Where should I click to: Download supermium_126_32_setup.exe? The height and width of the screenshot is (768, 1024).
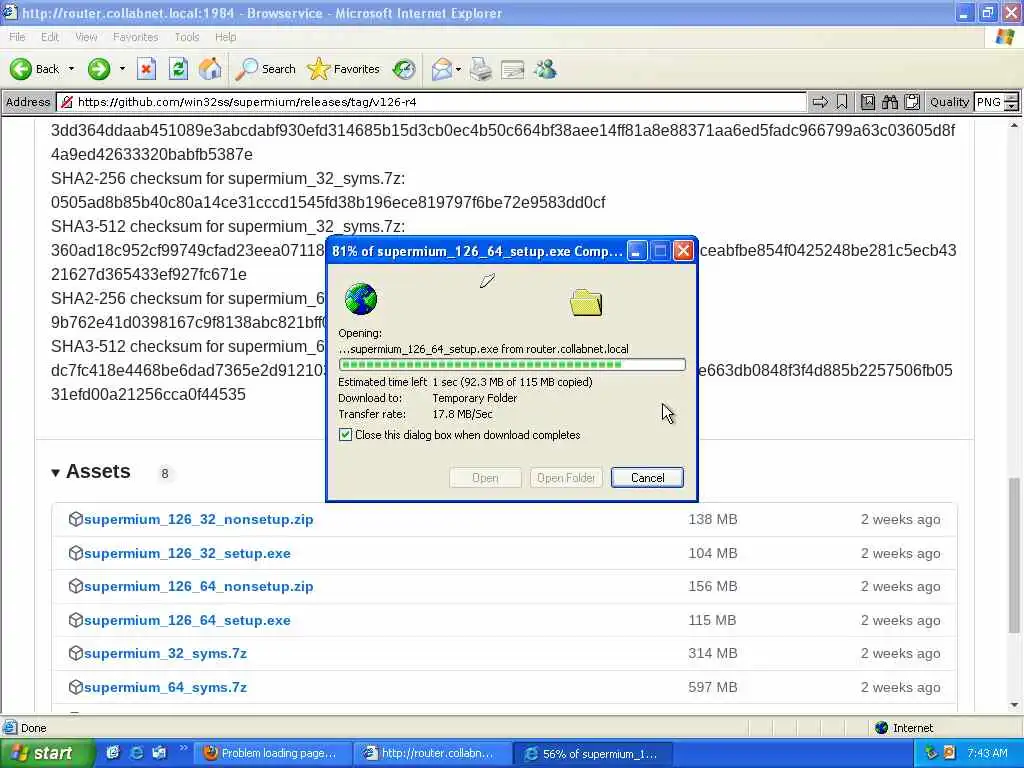[x=187, y=553]
